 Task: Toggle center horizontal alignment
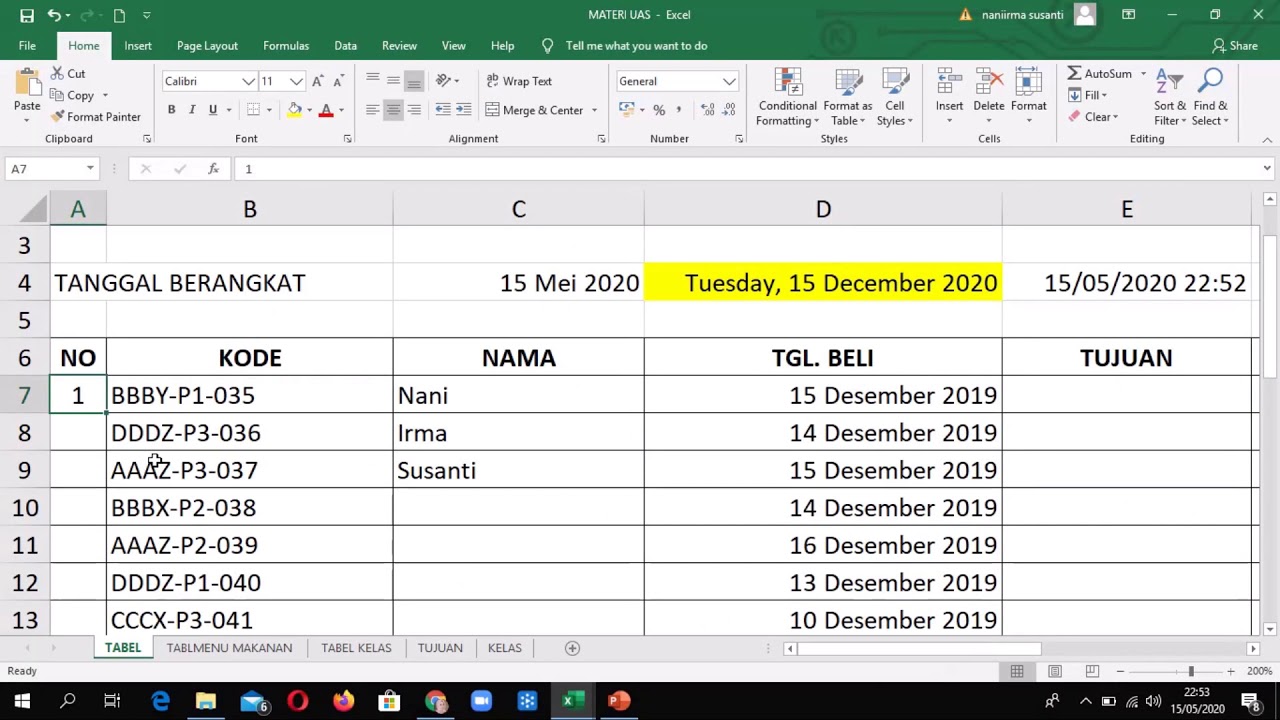coord(393,110)
